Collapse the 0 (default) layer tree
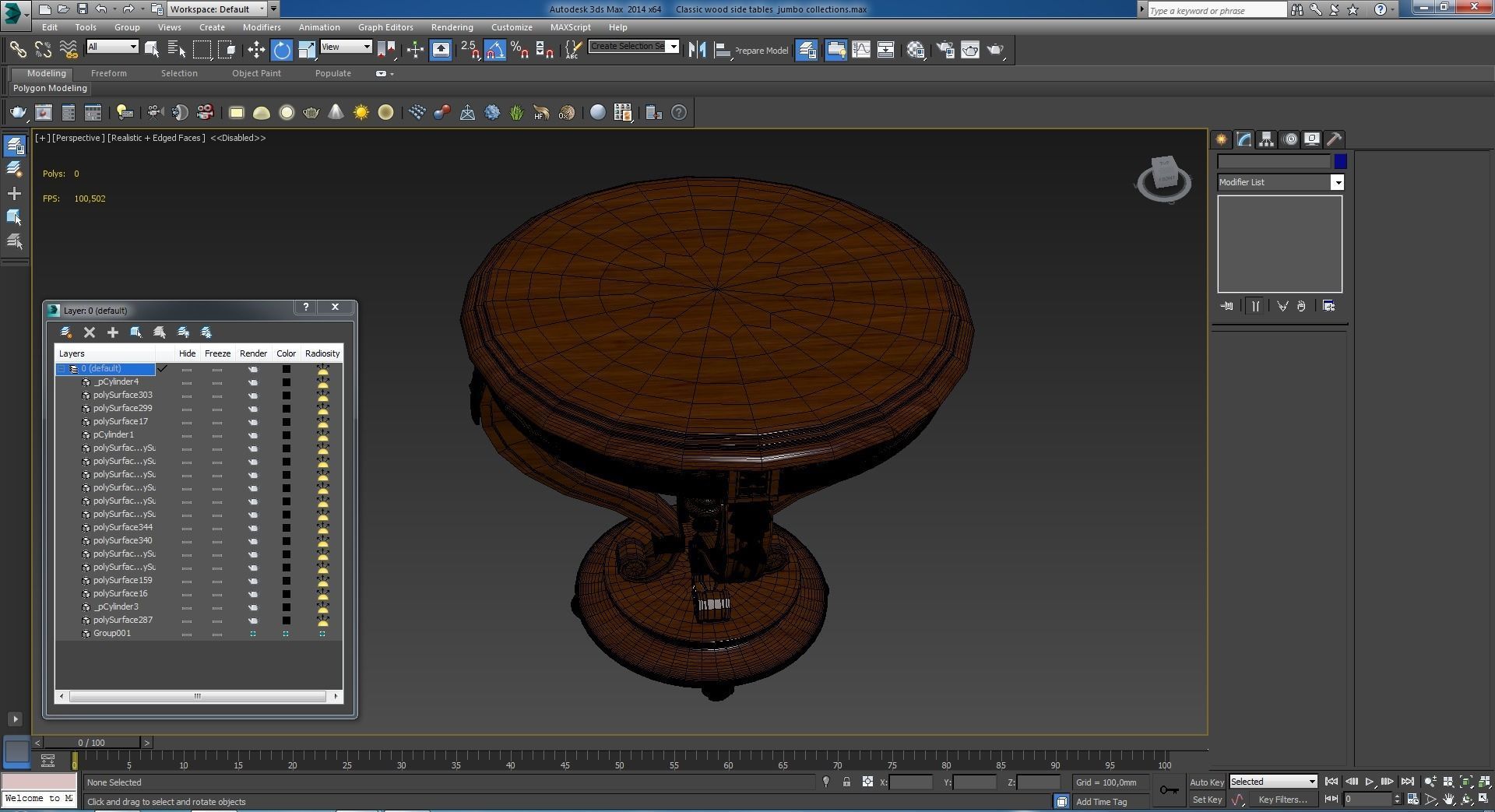1495x812 pixels. [x=61, y=369]
